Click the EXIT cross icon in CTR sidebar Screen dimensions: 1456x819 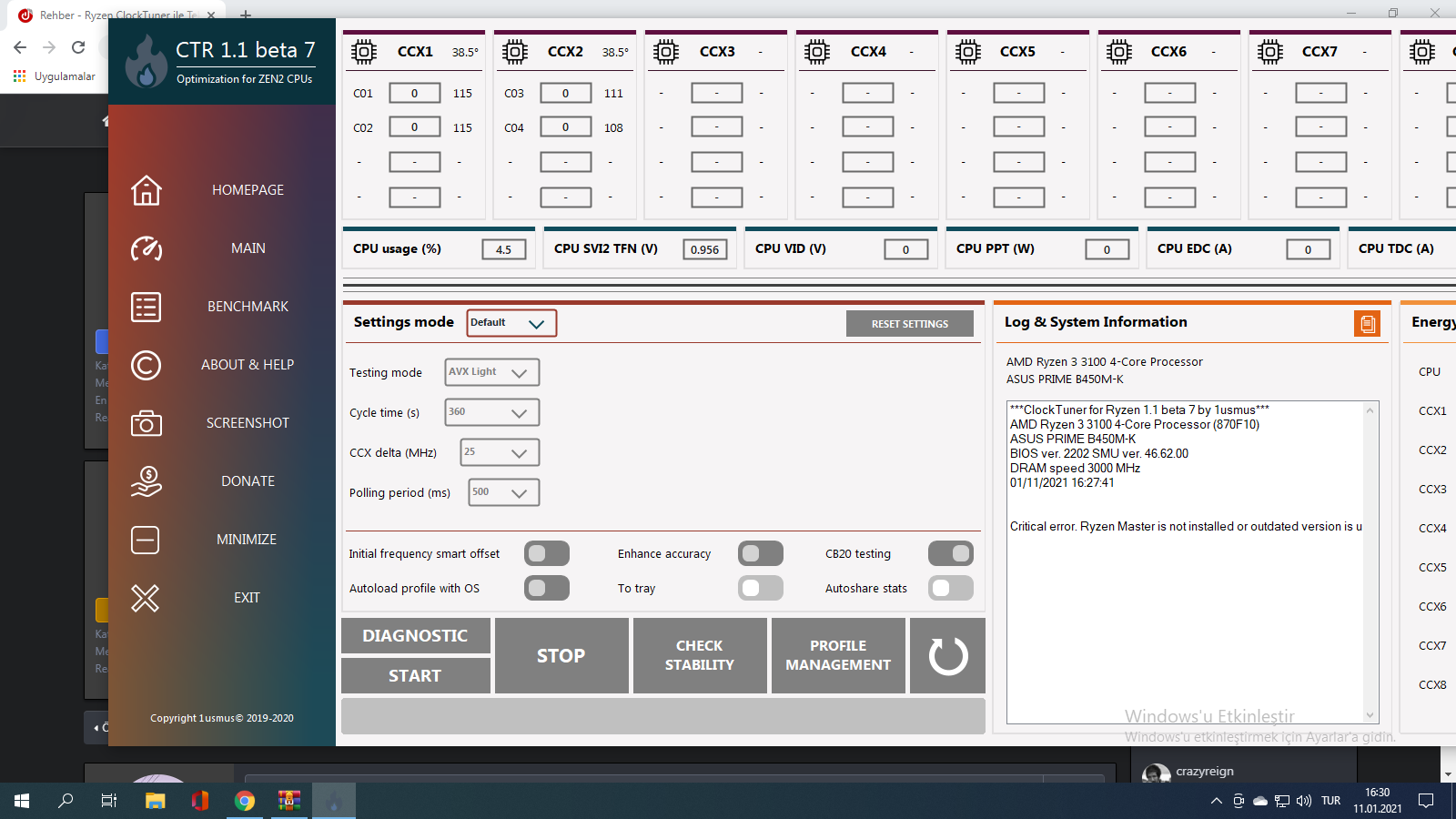[x=146, y=598]
